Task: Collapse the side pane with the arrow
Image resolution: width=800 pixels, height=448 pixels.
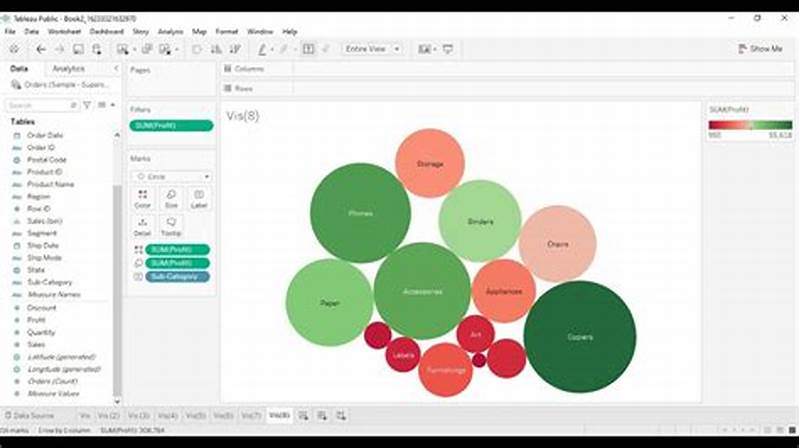Action: click(116, 68)
